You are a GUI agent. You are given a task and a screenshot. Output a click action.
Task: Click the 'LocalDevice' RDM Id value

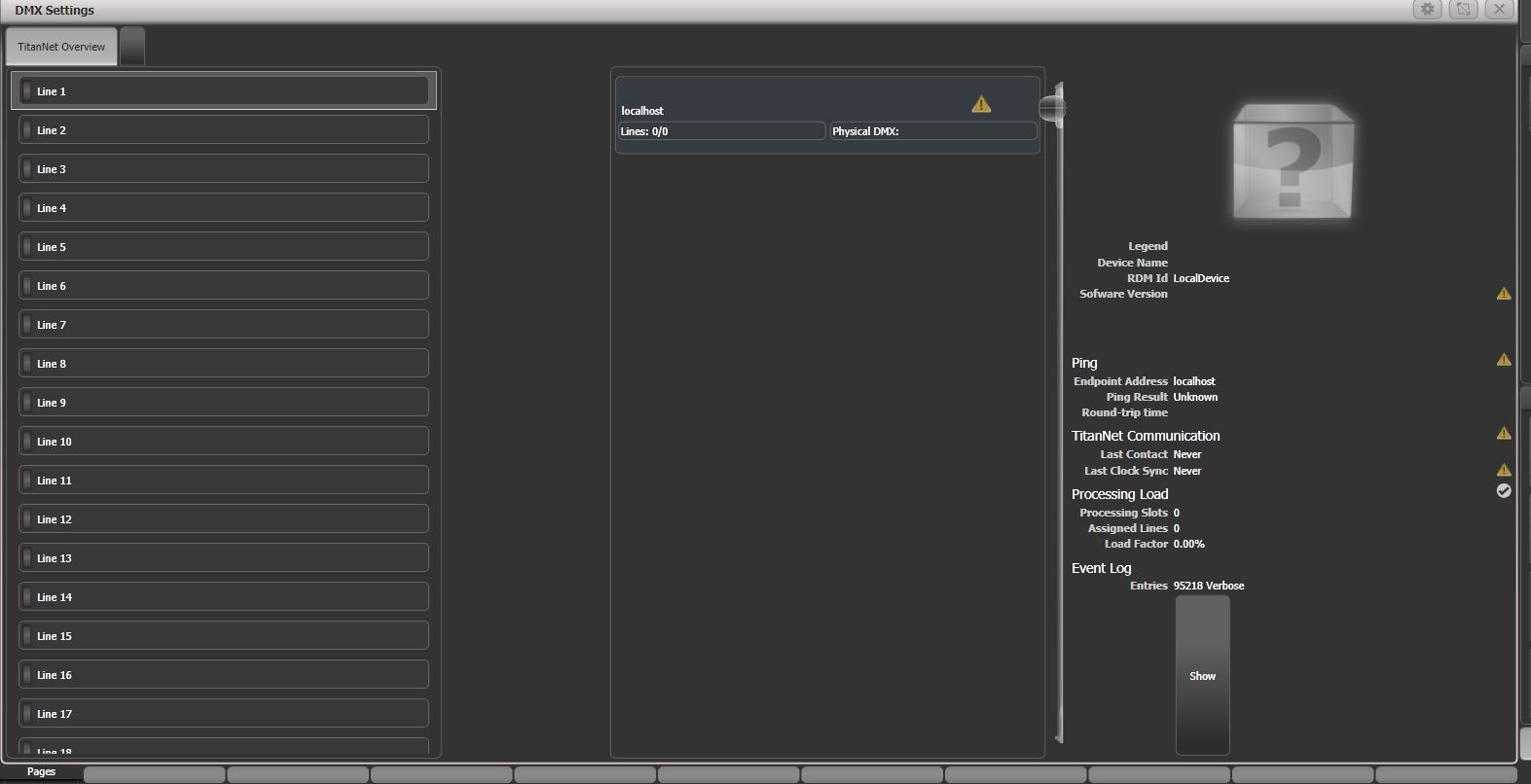click(x=1201, y=278)
